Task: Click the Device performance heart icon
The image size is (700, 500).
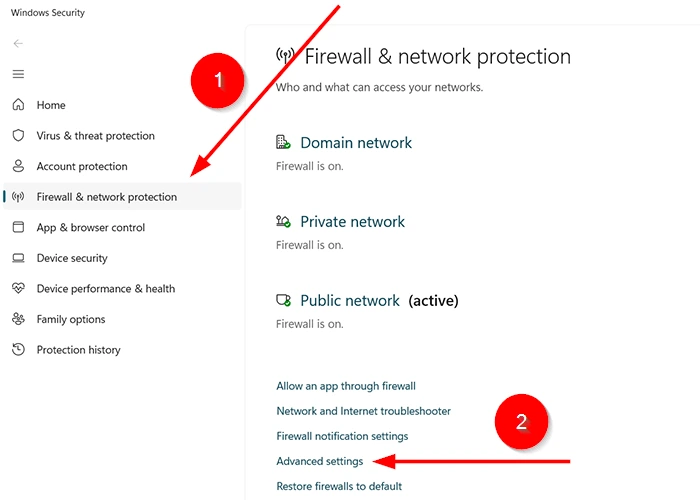Action: tap(18, 288)
